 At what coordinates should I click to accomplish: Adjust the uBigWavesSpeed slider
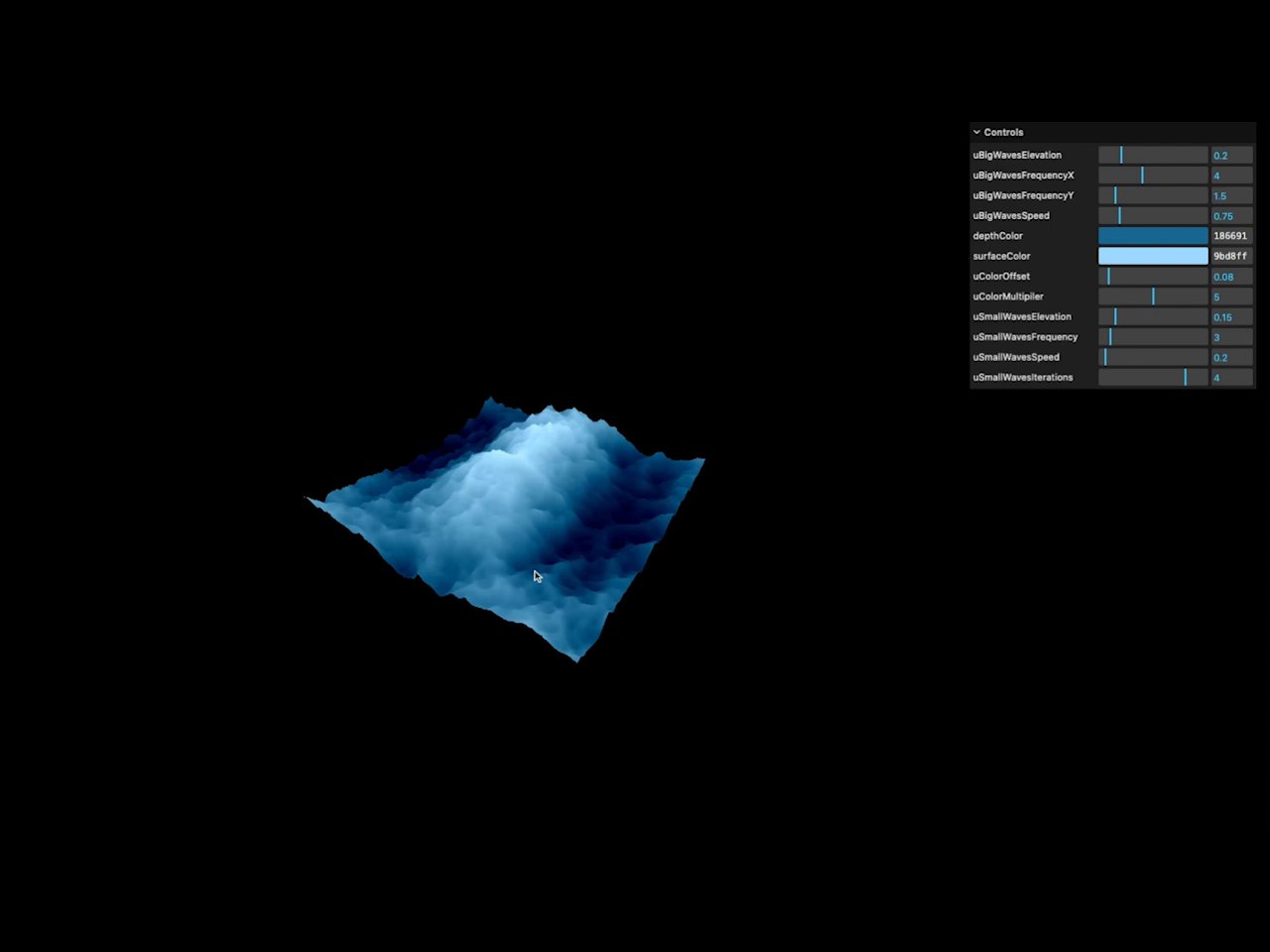(1151, 215)
